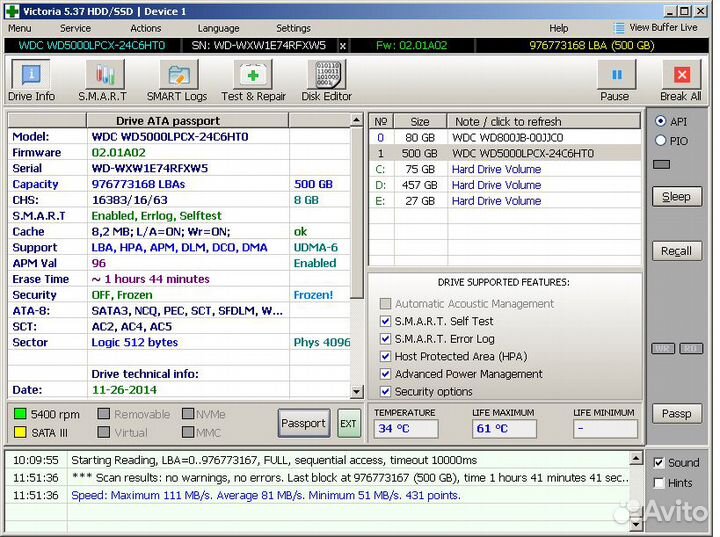Click the Virtual indicator box
Viewport: 720px width, 537px height.
point(104,432)
